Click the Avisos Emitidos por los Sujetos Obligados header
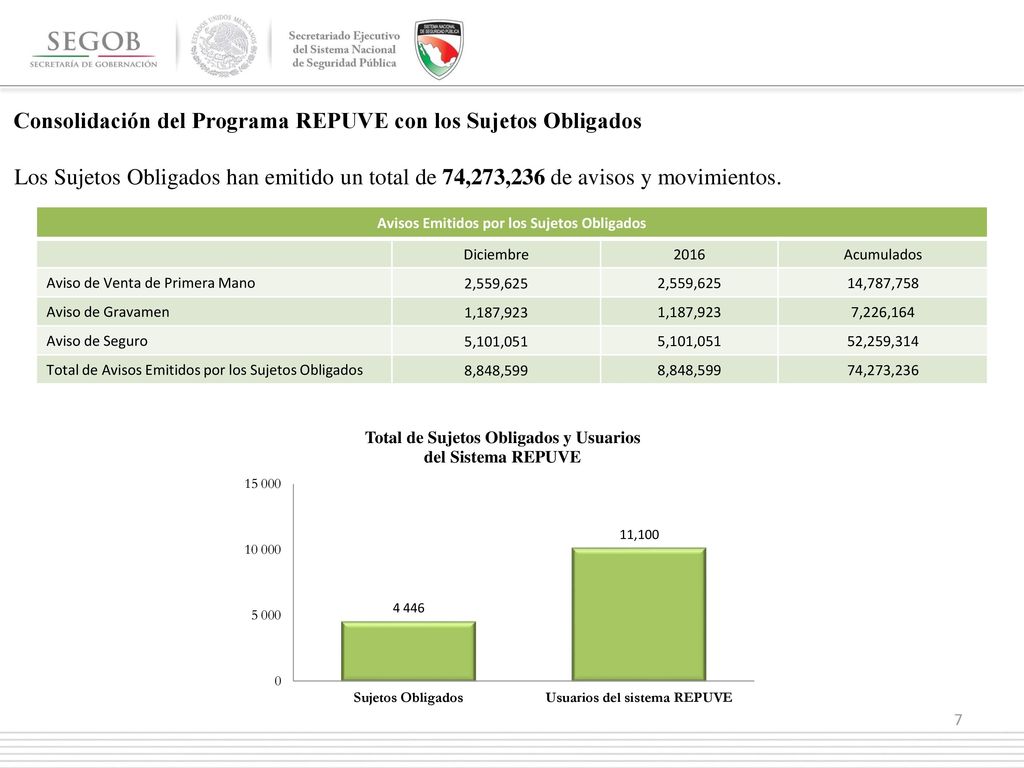The height and width of the screenshot is (768, 1024). pos(511,223)
